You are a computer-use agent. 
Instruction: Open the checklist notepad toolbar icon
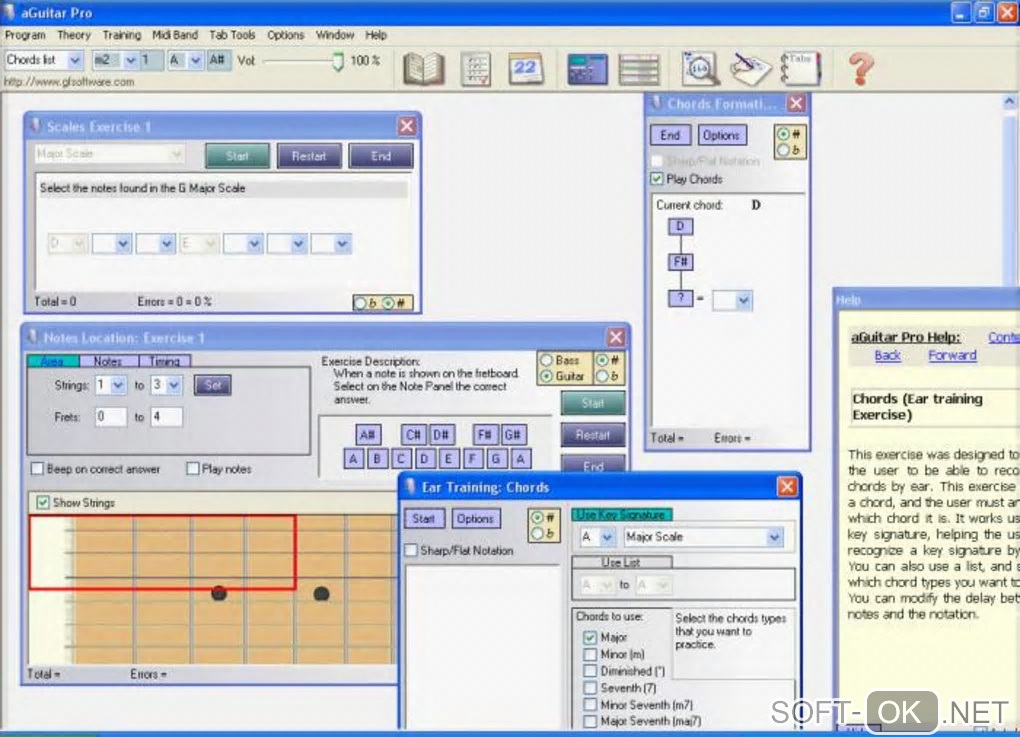[x=476, y=69]
